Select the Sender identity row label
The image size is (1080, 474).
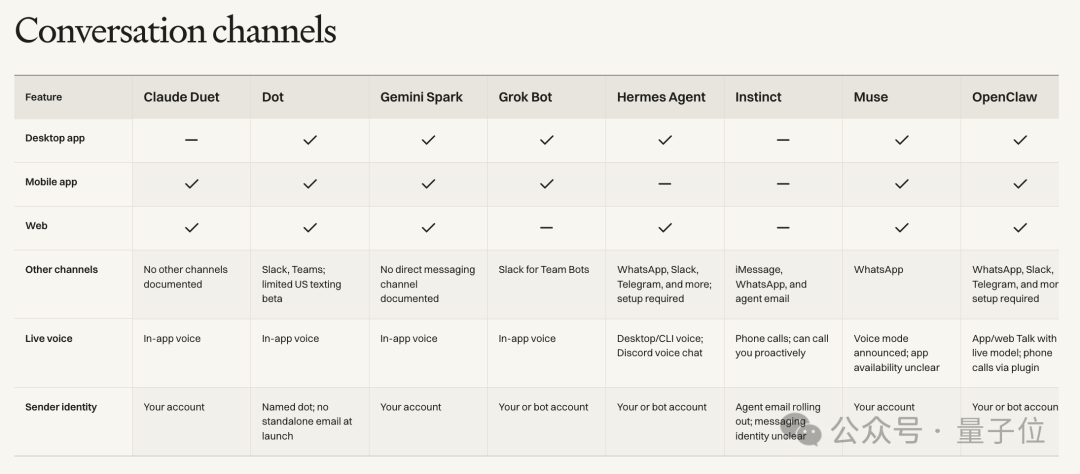[61, 407]
